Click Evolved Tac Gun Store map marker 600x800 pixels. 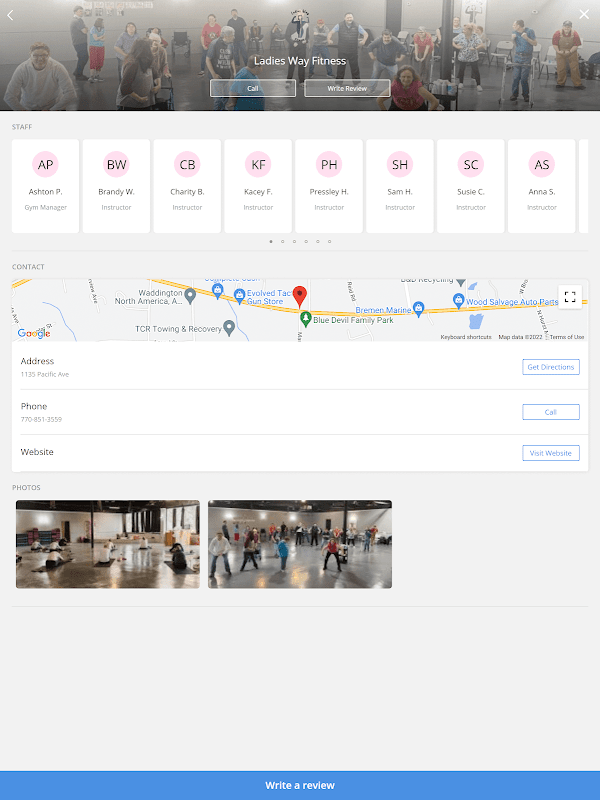(239, 295)
